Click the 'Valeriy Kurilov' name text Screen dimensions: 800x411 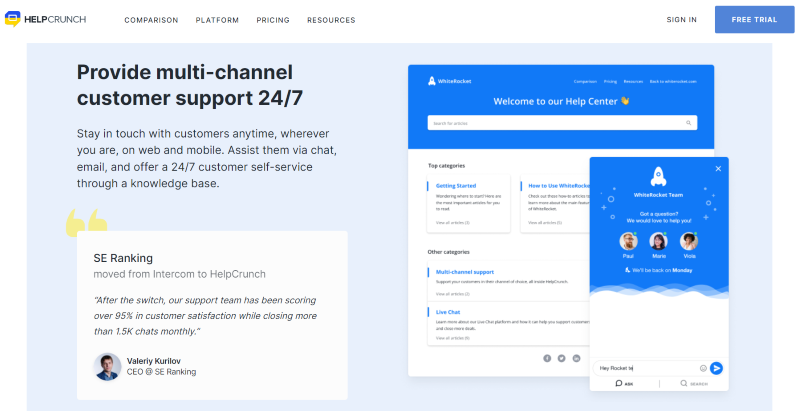click(154, 361)
